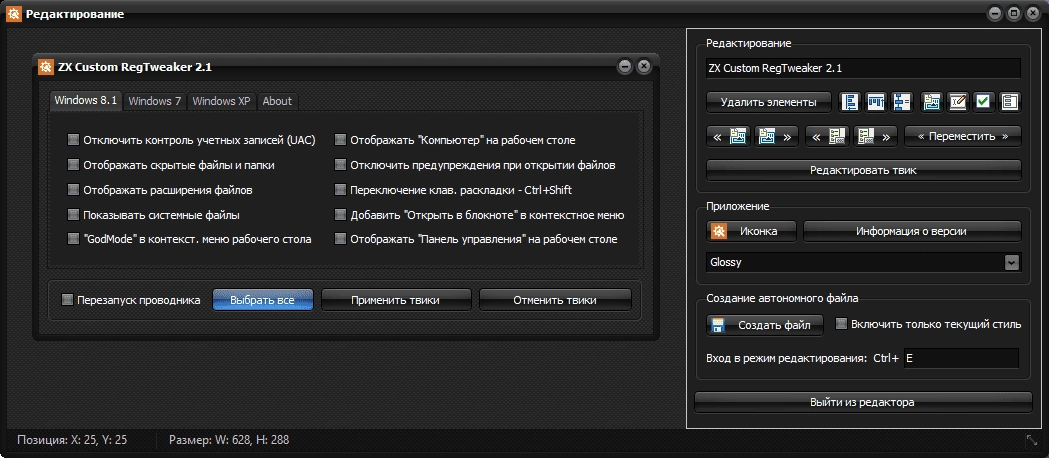Minimize the ZX Custom RegTweaker inner window
Image resolution: width=1049 pixels, height=458 pixels.
(625, 66)
